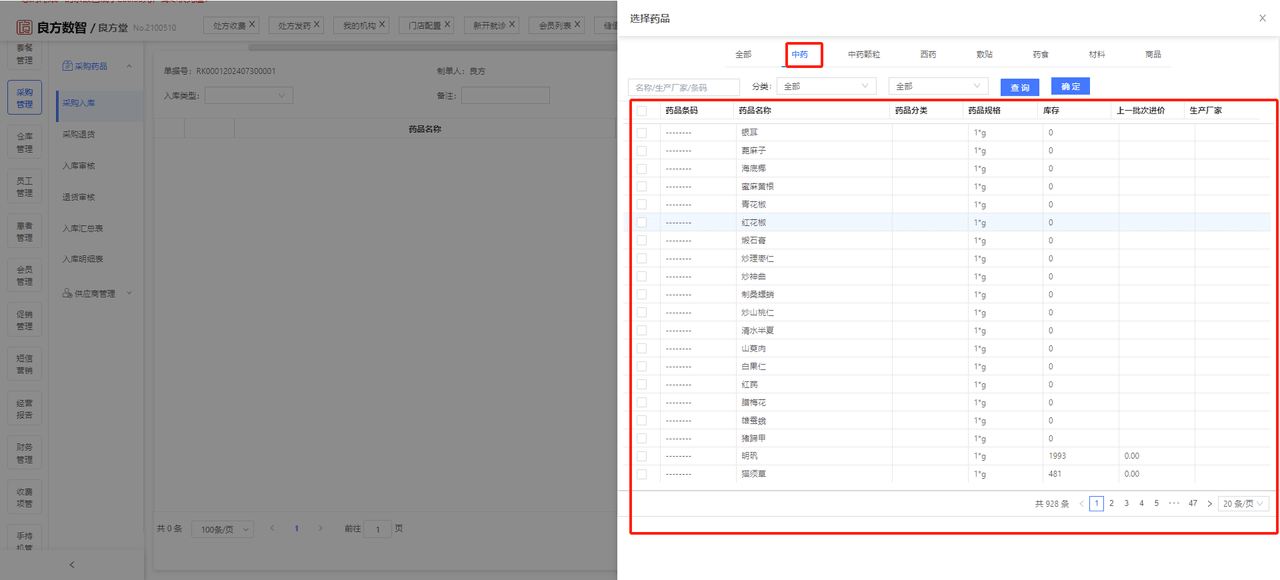Check the box for 明矾 row
Screen dimensions: 1280x580
point(642,456)
